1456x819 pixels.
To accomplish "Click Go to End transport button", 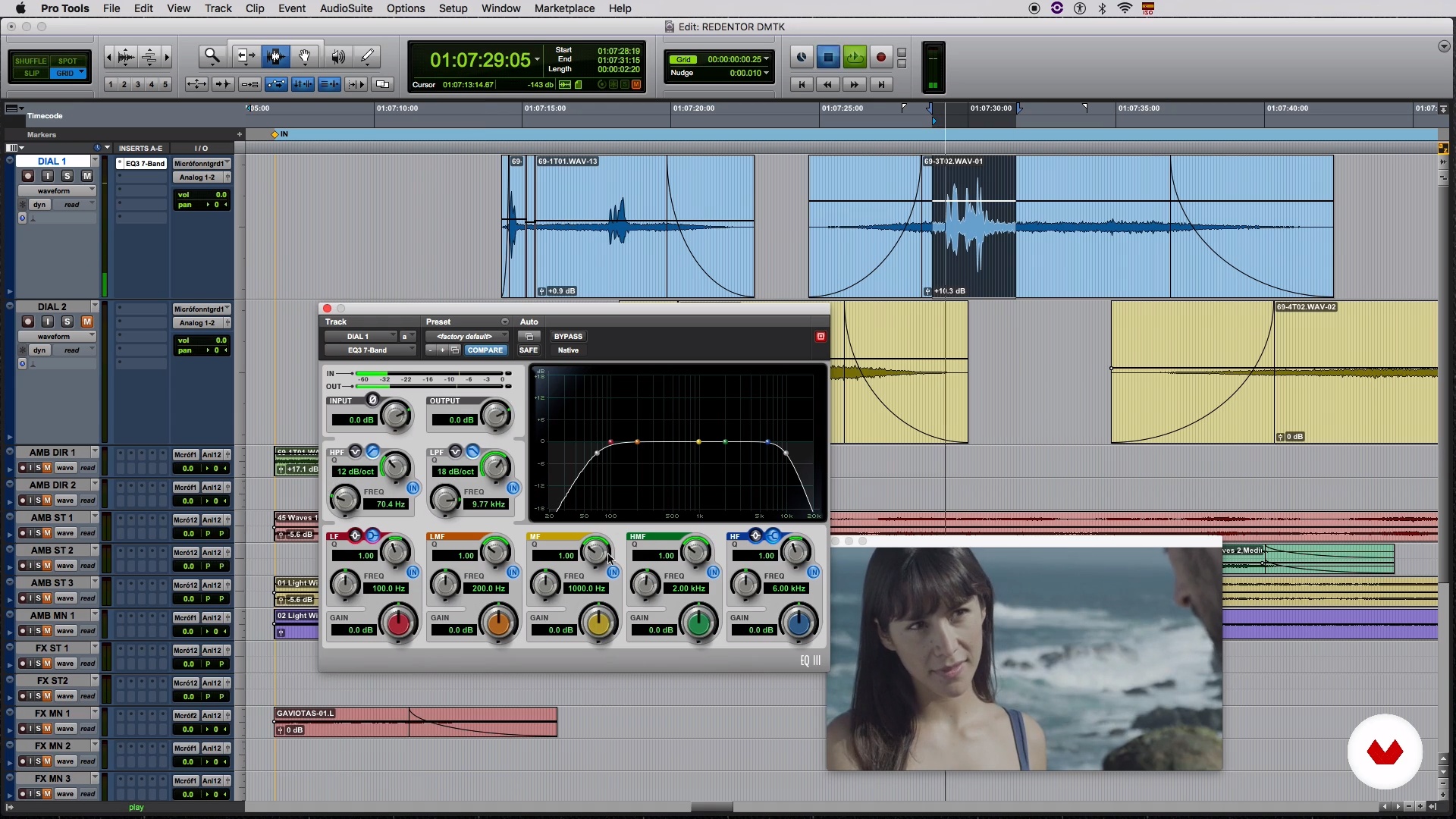I will (881, 84).
